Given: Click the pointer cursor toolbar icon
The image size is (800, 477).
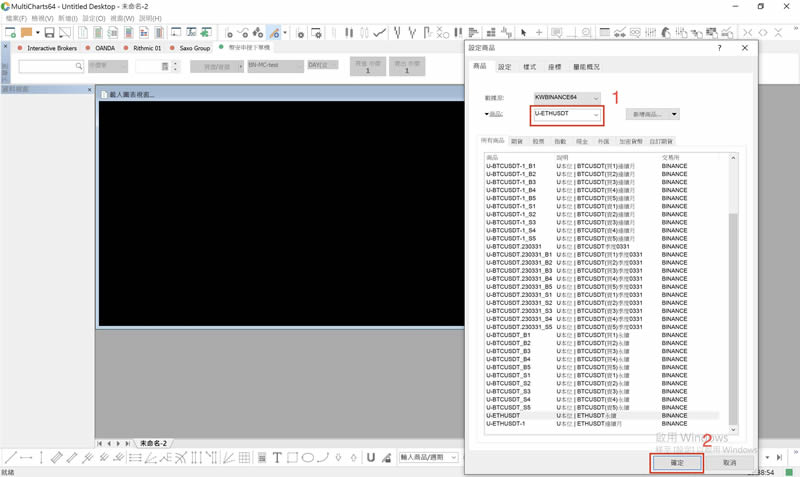Looking at the screenshot, I should pyautogui.click(x=523, y=33).
